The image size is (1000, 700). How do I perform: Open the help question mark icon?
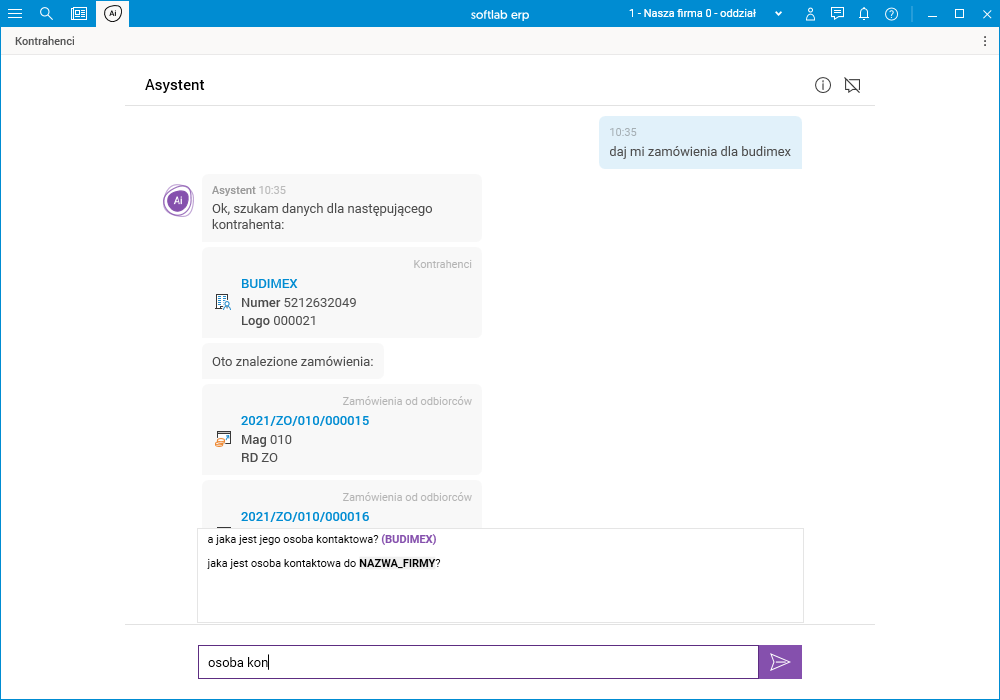pos(891,14)
